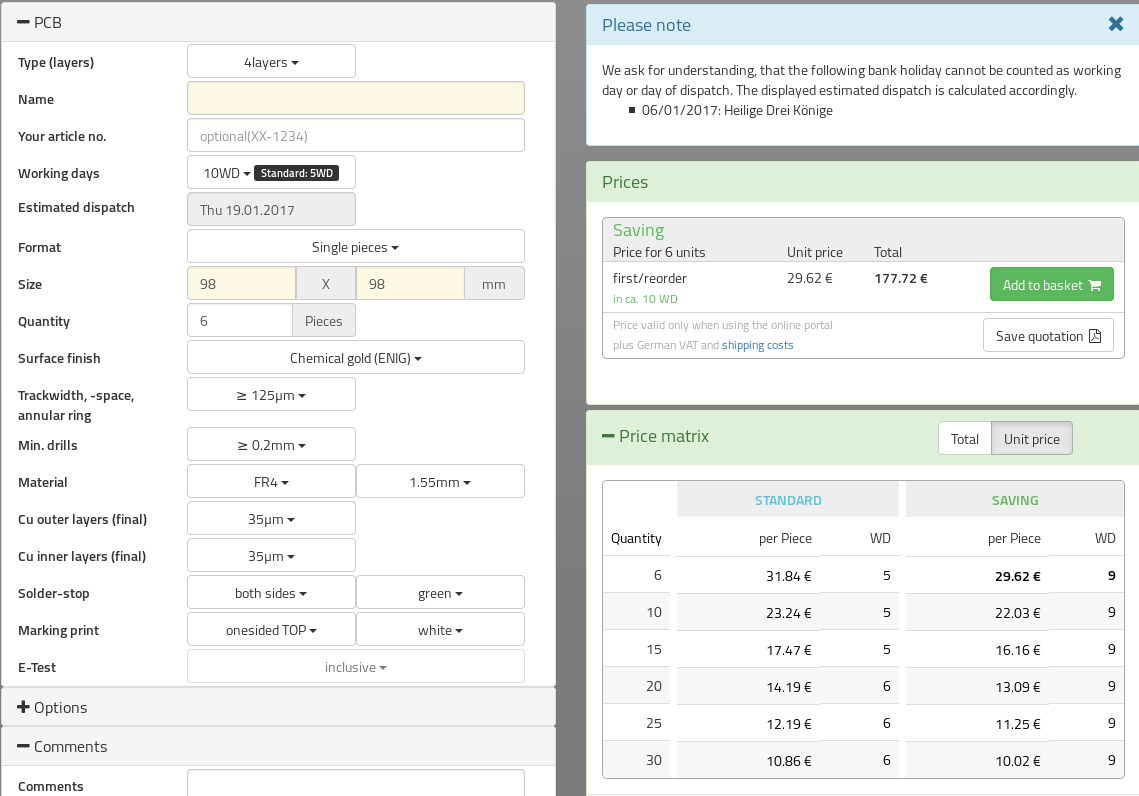Open the 4layers type dropdown
This screenshot has height=796, width=1139.
(x=271, y=62)
